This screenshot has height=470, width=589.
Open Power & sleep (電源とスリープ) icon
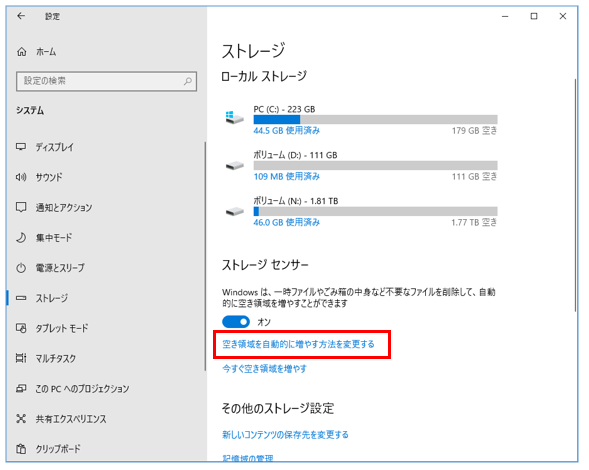click(x=21, y=268)
